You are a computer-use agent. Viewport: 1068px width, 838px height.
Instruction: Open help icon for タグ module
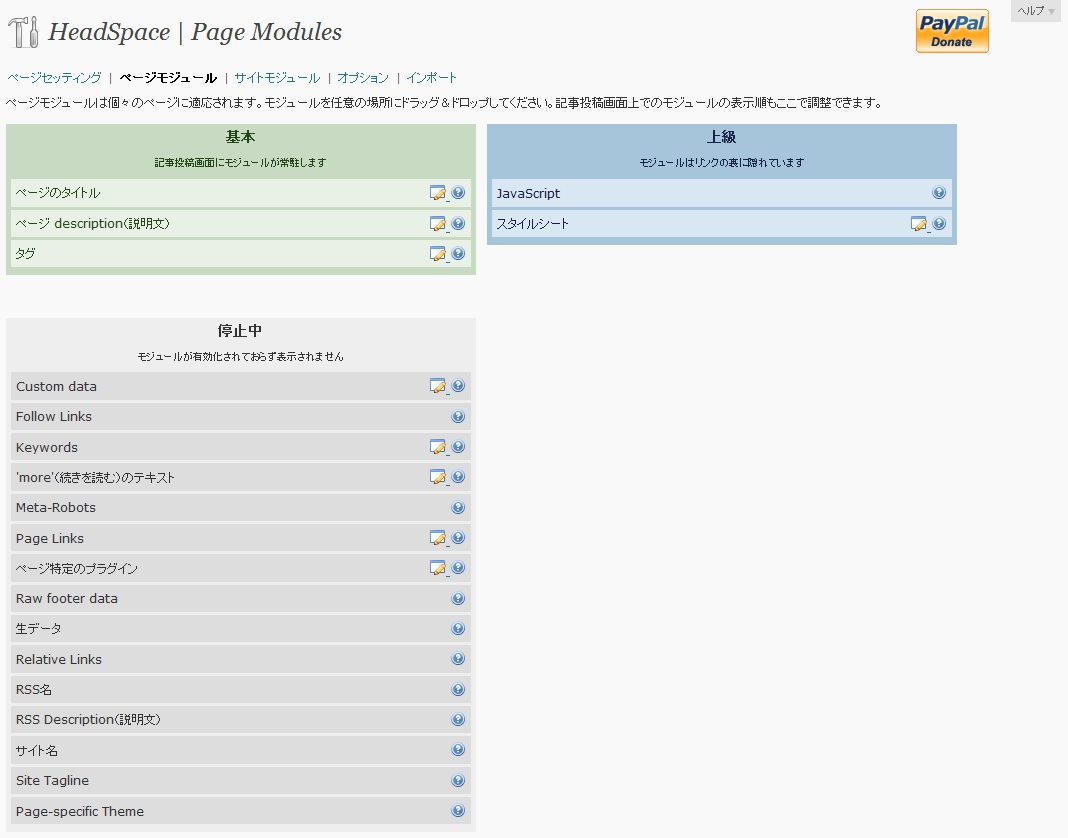pos(458,253)
